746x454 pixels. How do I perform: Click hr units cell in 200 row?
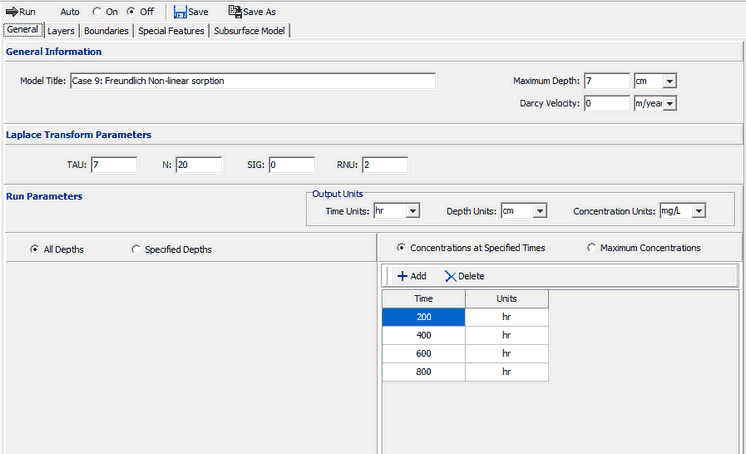507,317
